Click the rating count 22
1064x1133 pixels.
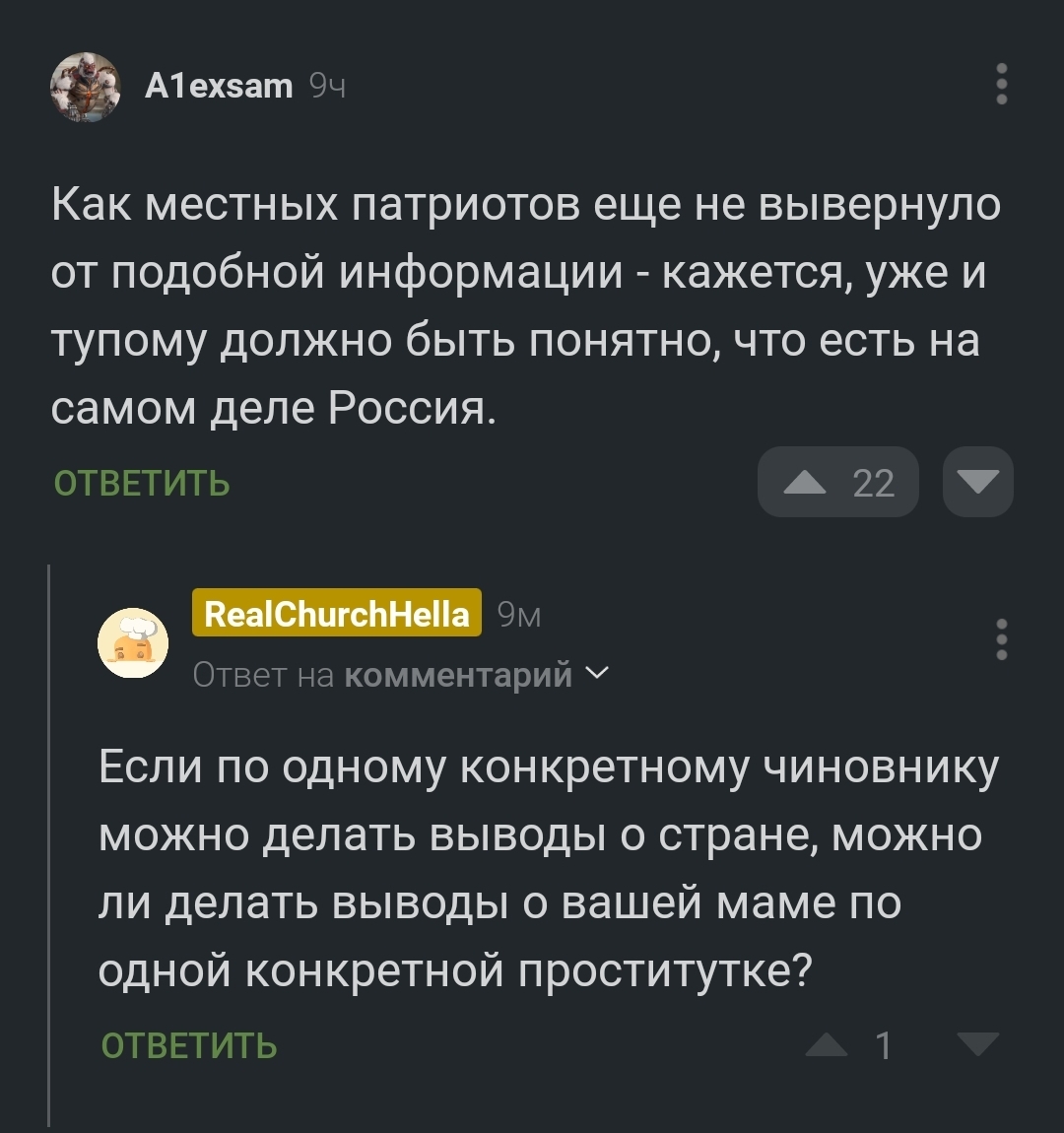[873, 483]
